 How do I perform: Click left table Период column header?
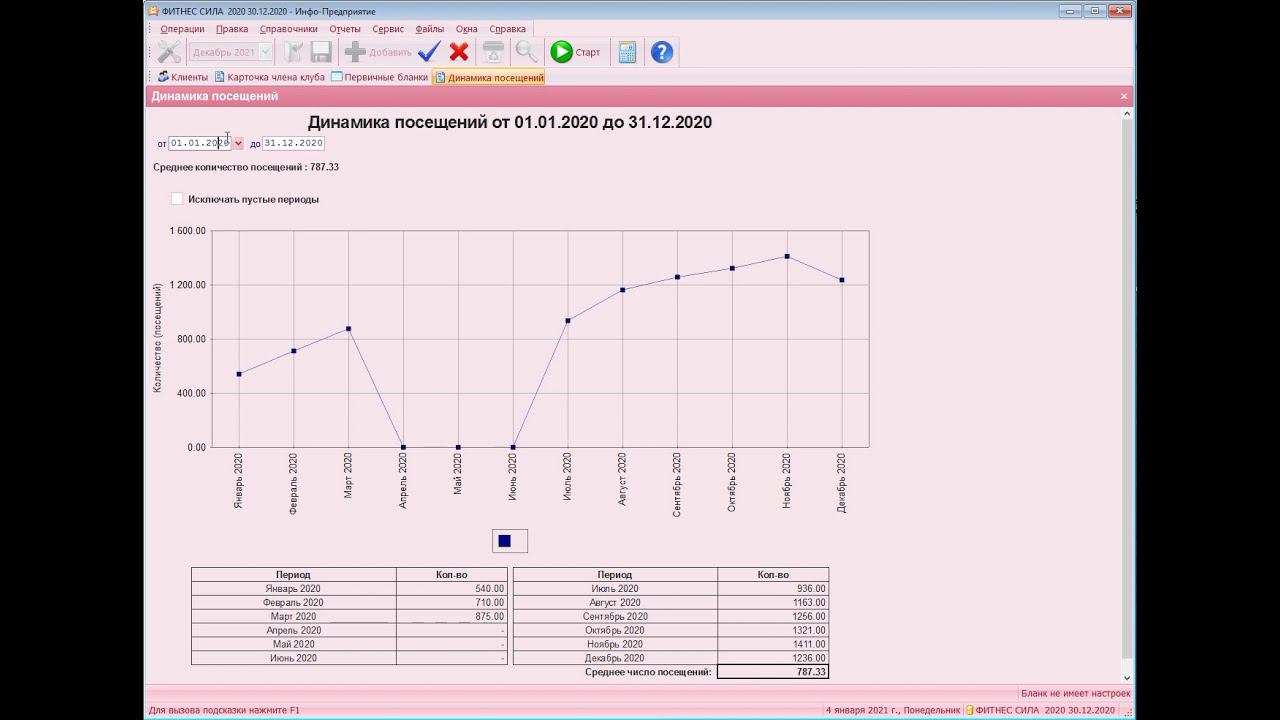click(x=293, y=575)
